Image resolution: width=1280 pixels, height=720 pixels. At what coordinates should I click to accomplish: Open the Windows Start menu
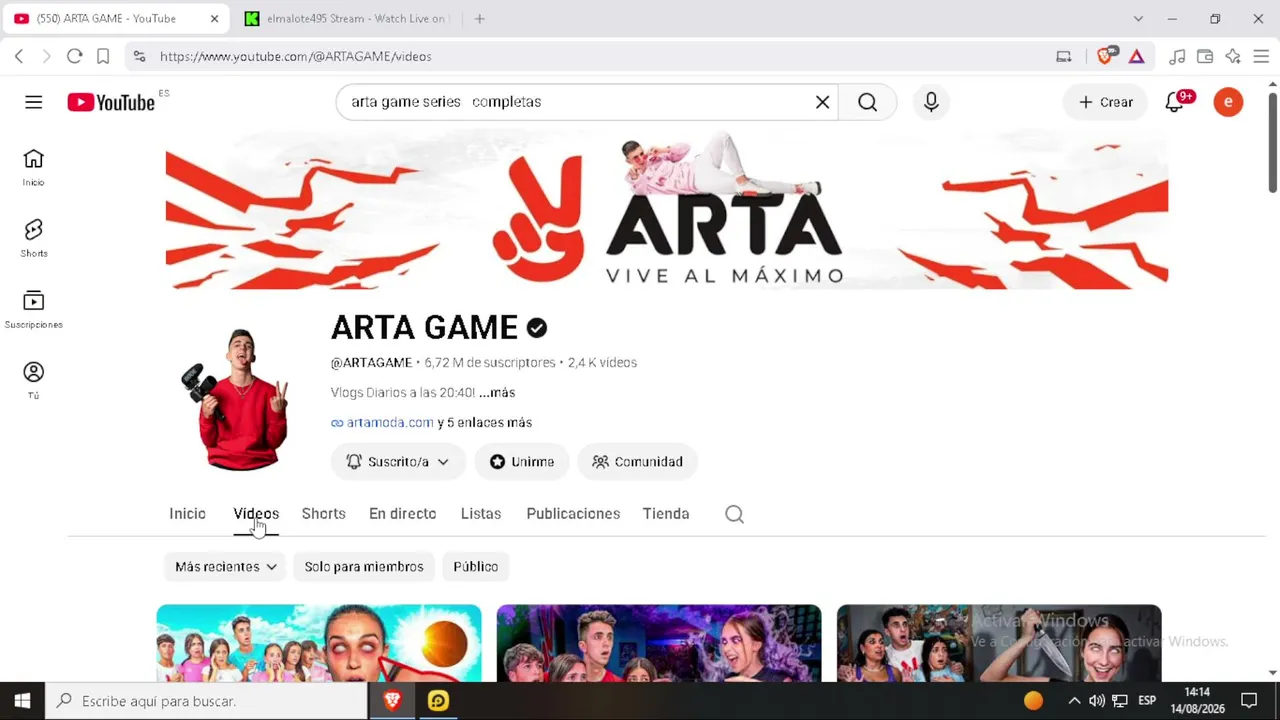(23, 701)
